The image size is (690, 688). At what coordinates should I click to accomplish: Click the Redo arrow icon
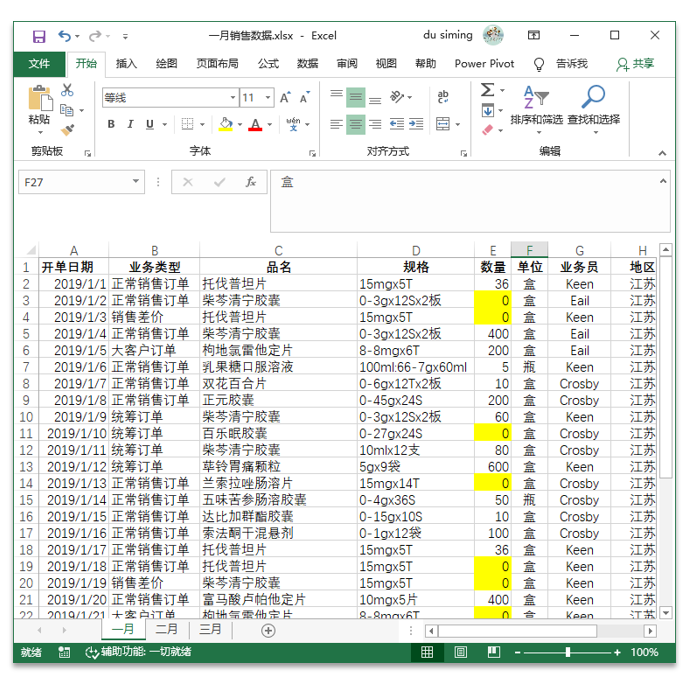95,36
